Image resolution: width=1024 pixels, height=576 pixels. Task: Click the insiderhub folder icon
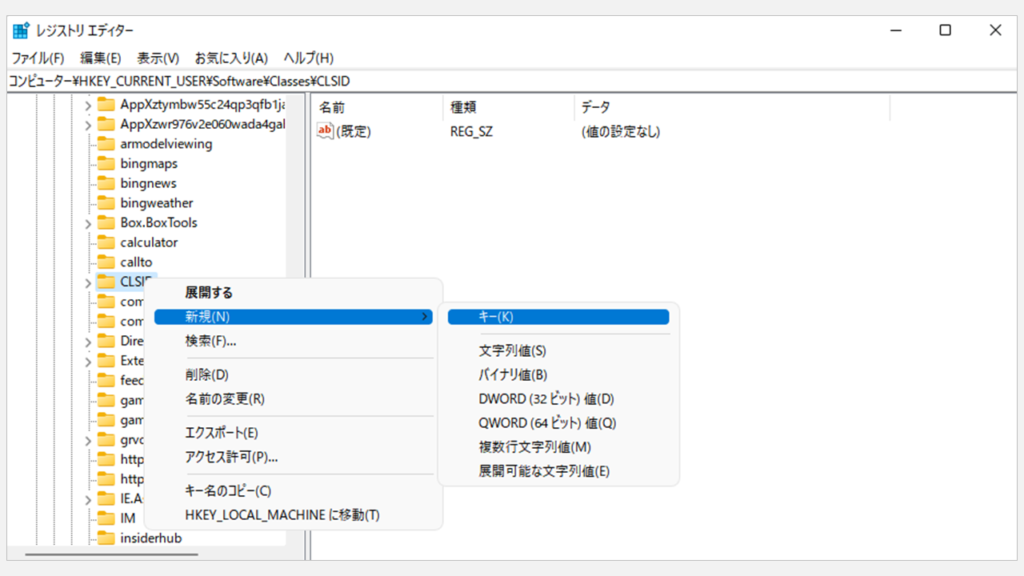[x=106, y=538]
